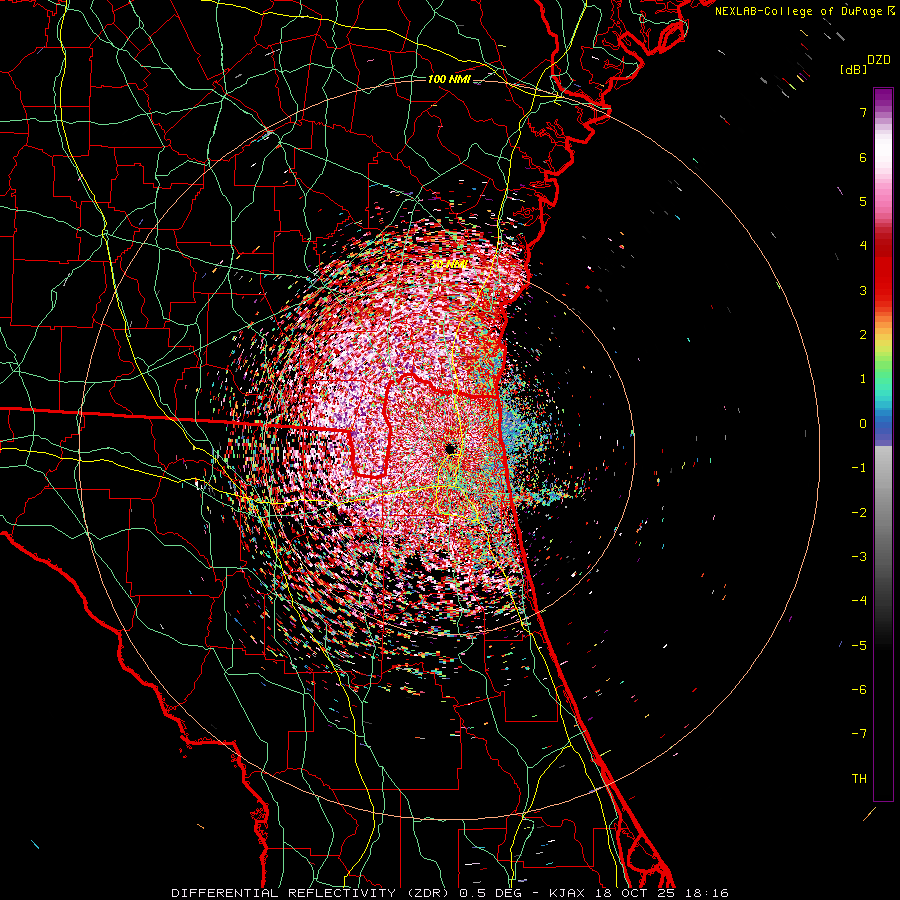
Task: Click the -6 value on the color scale
Action: pyautogui.click(x=859, y=690)
